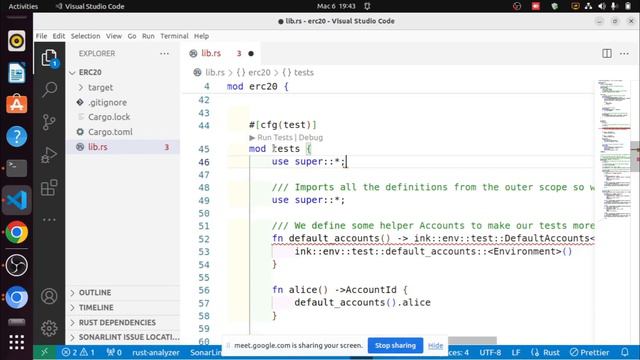Show Applications grid in the dock
This screenshot has height=360, width=640.
[x=17, y=342]
